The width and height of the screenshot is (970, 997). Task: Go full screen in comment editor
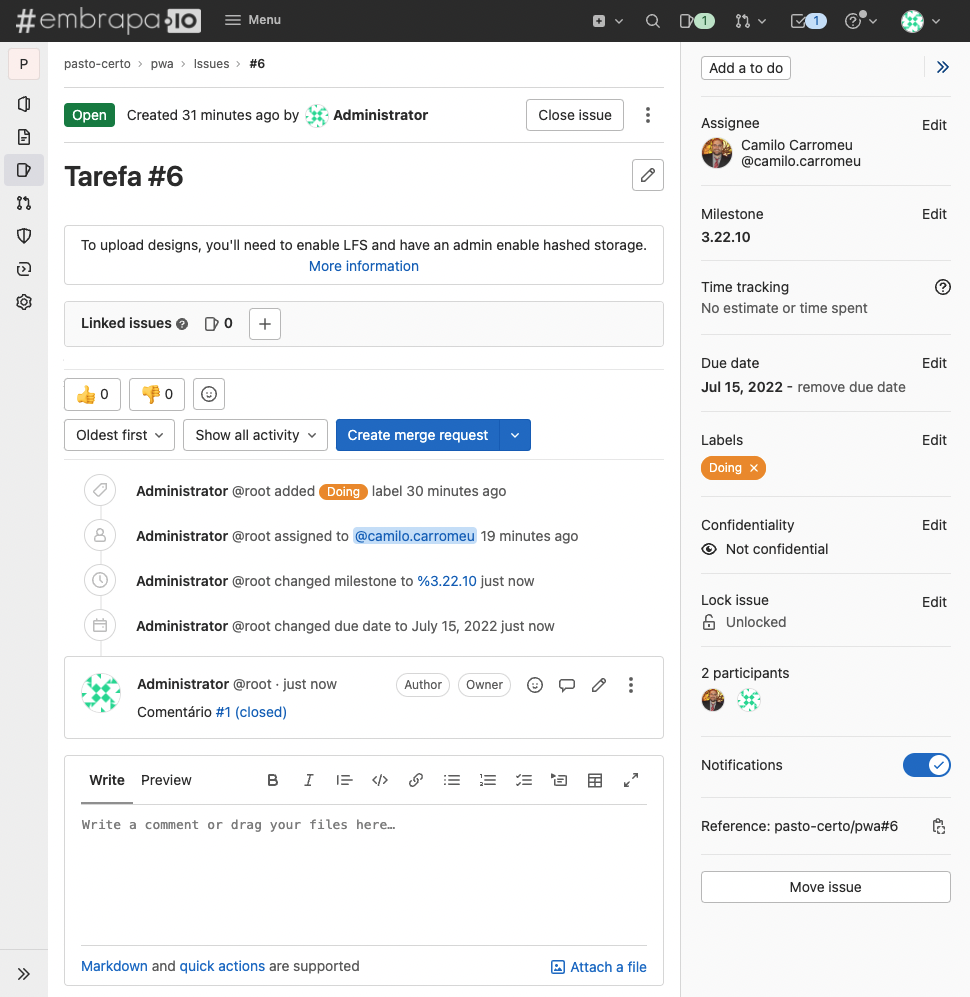(631, 780)
